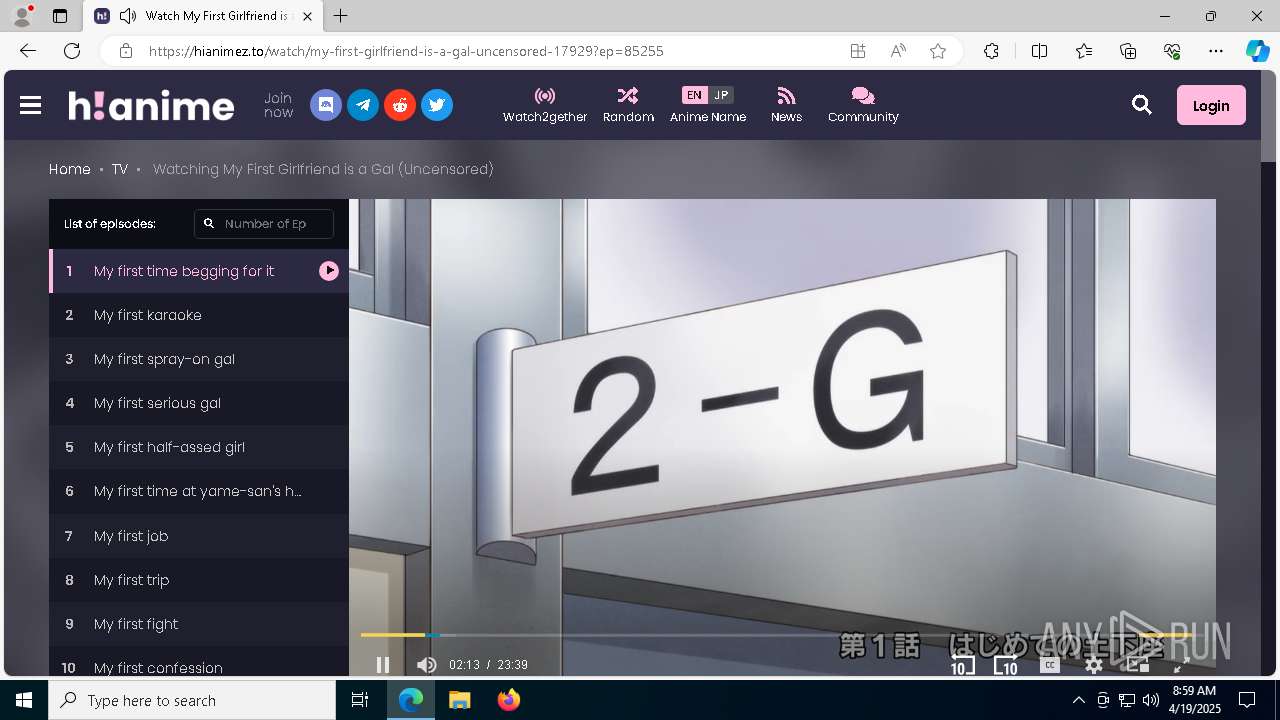Enter fullscreen video mode
This screenshot has width=1280, height=720.
1180,665
